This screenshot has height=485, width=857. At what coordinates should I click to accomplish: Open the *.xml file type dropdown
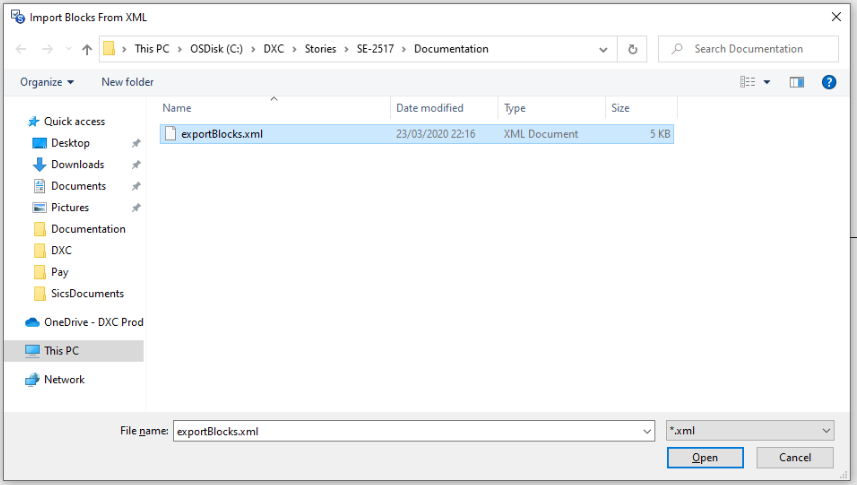pos(750,430)
